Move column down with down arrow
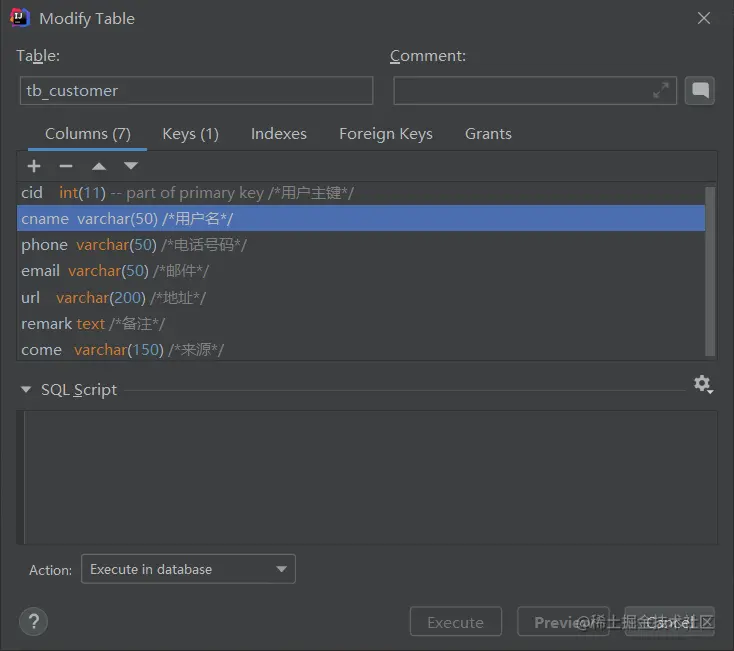 130,166
